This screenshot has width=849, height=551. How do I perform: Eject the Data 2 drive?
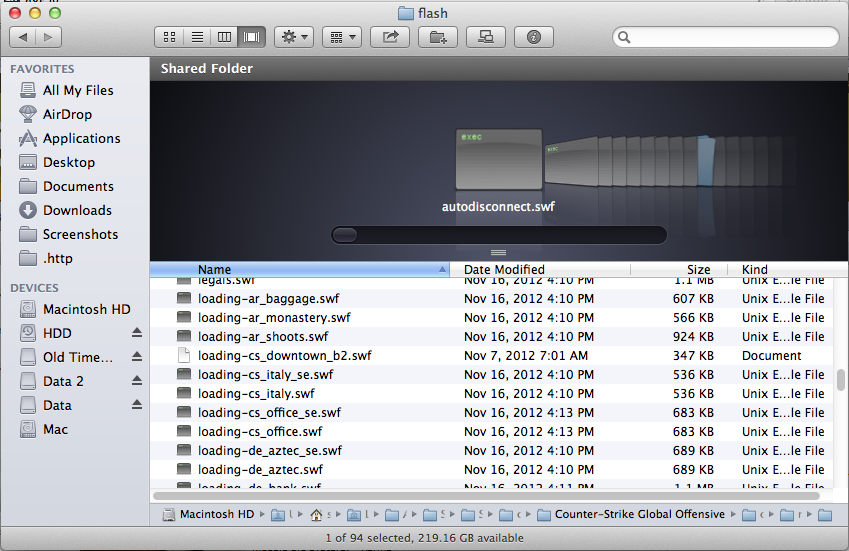pos(137,381)
